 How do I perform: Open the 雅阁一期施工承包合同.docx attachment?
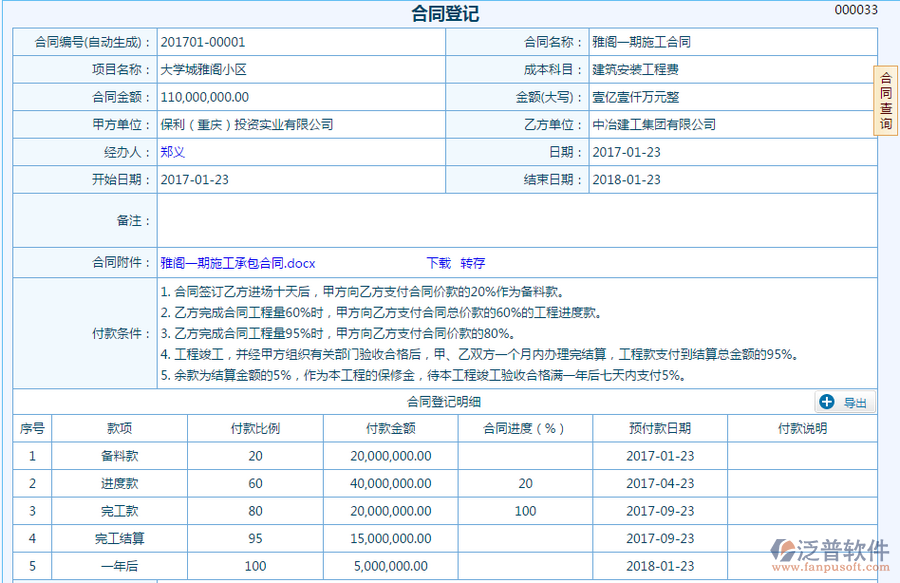point(238,263)
